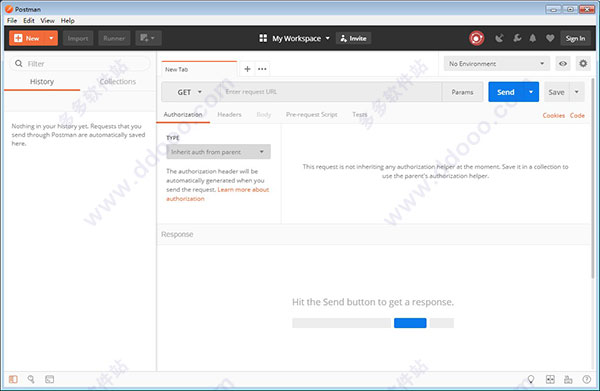
Task: Select the Tests tab
Action: click(x=359, y=114)
